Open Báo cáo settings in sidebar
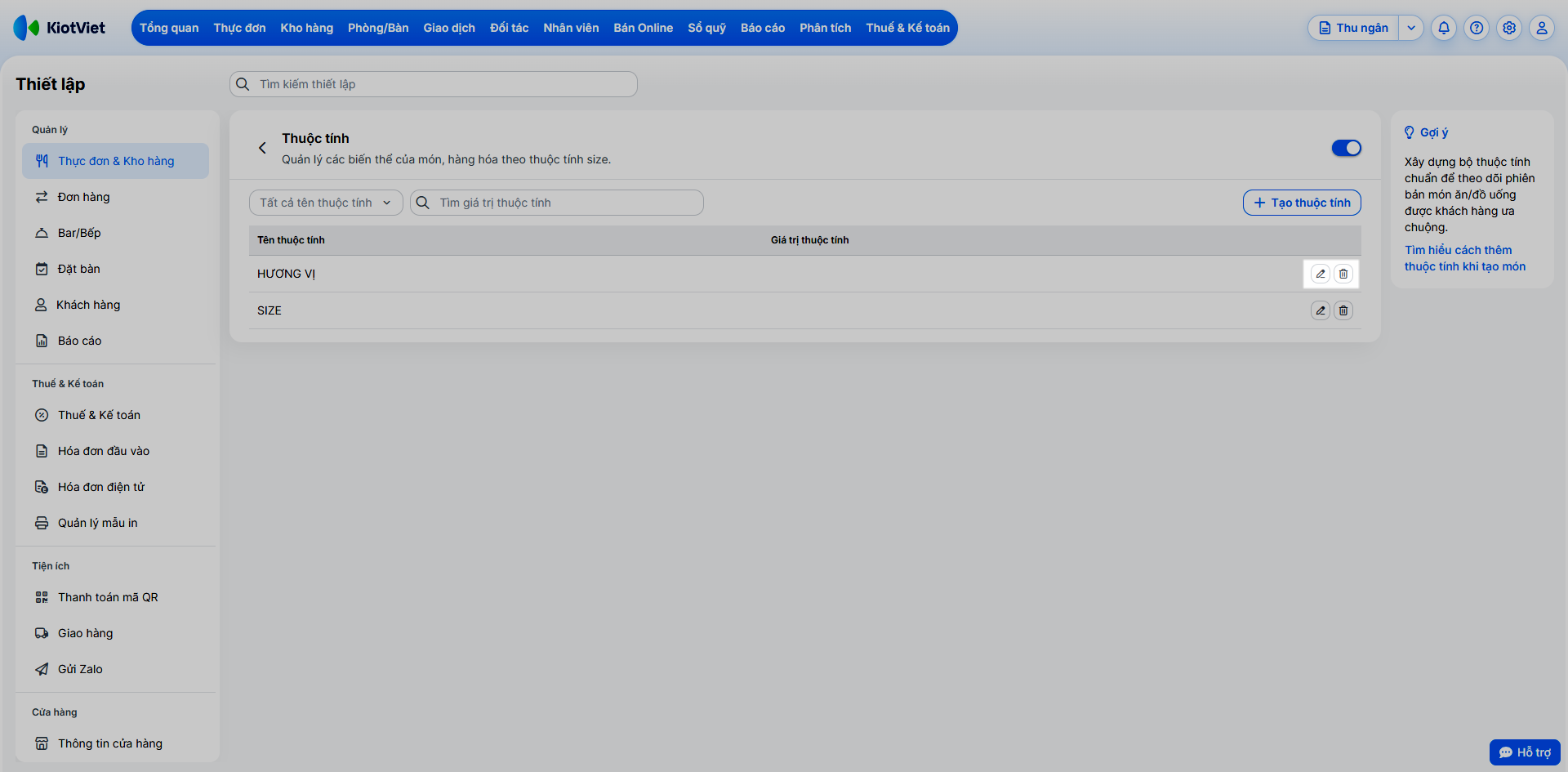The image size is (1568, 772). click(115, 341)
